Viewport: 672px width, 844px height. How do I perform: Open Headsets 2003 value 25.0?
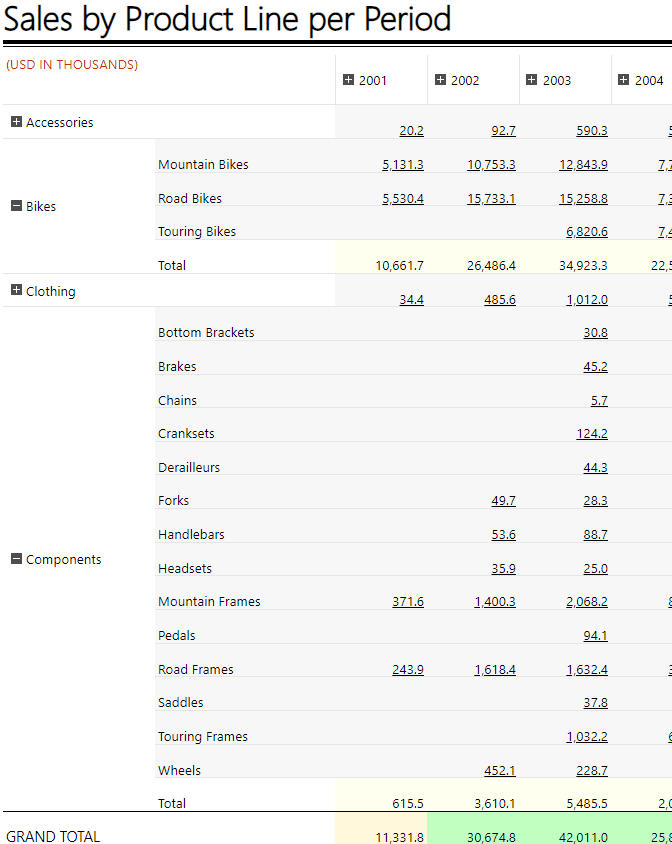(596, 568)
